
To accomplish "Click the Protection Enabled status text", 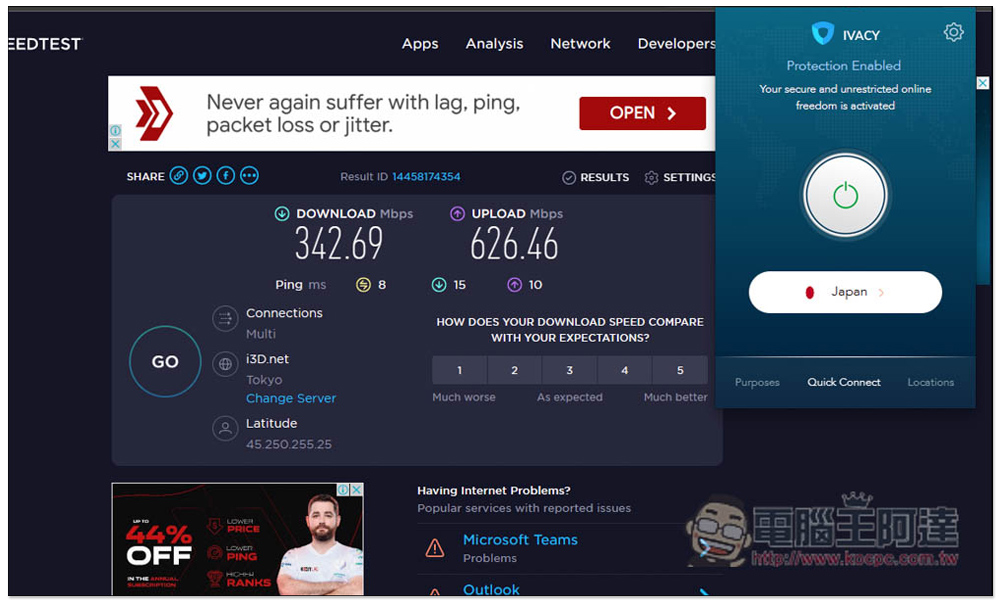I will [x=844, y=66].
